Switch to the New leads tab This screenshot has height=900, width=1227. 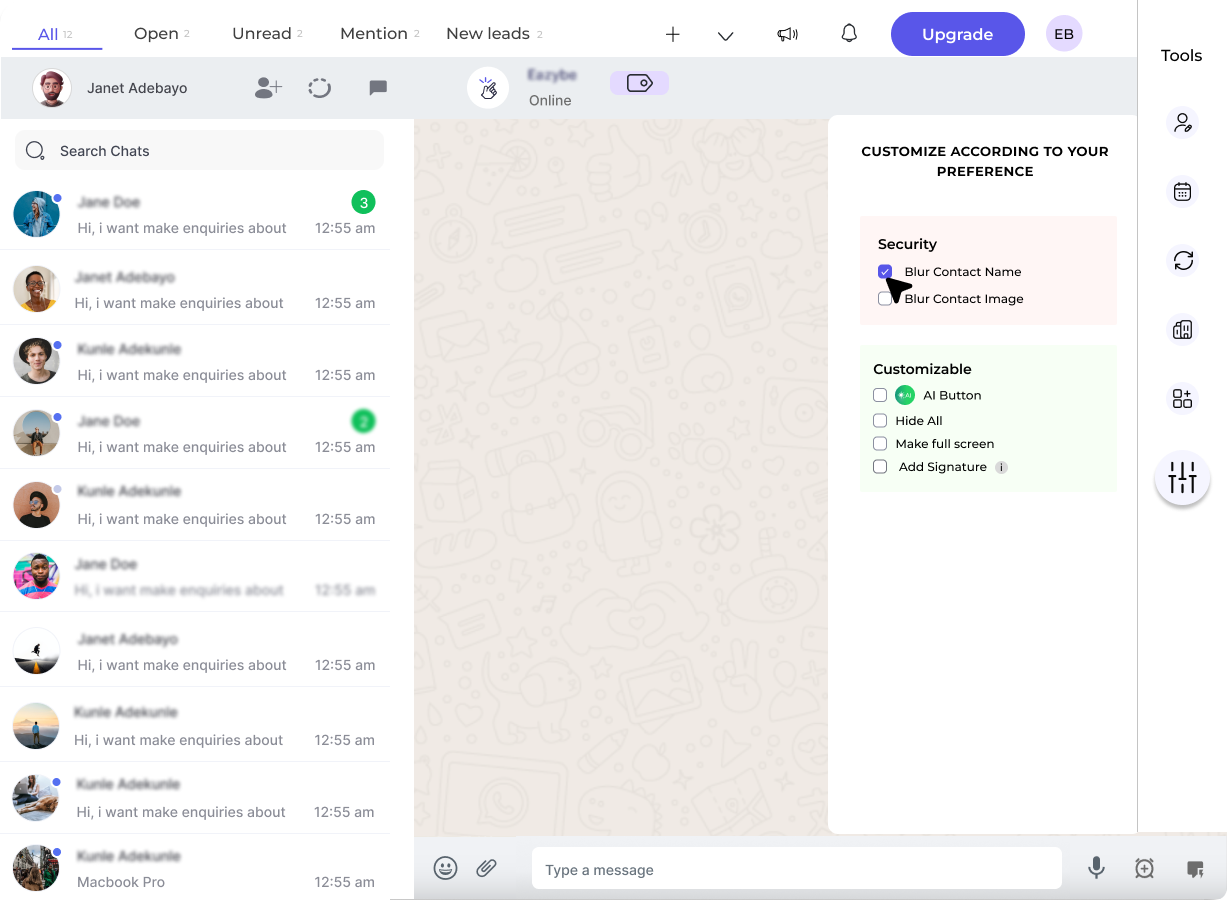(x=494, y=34)
